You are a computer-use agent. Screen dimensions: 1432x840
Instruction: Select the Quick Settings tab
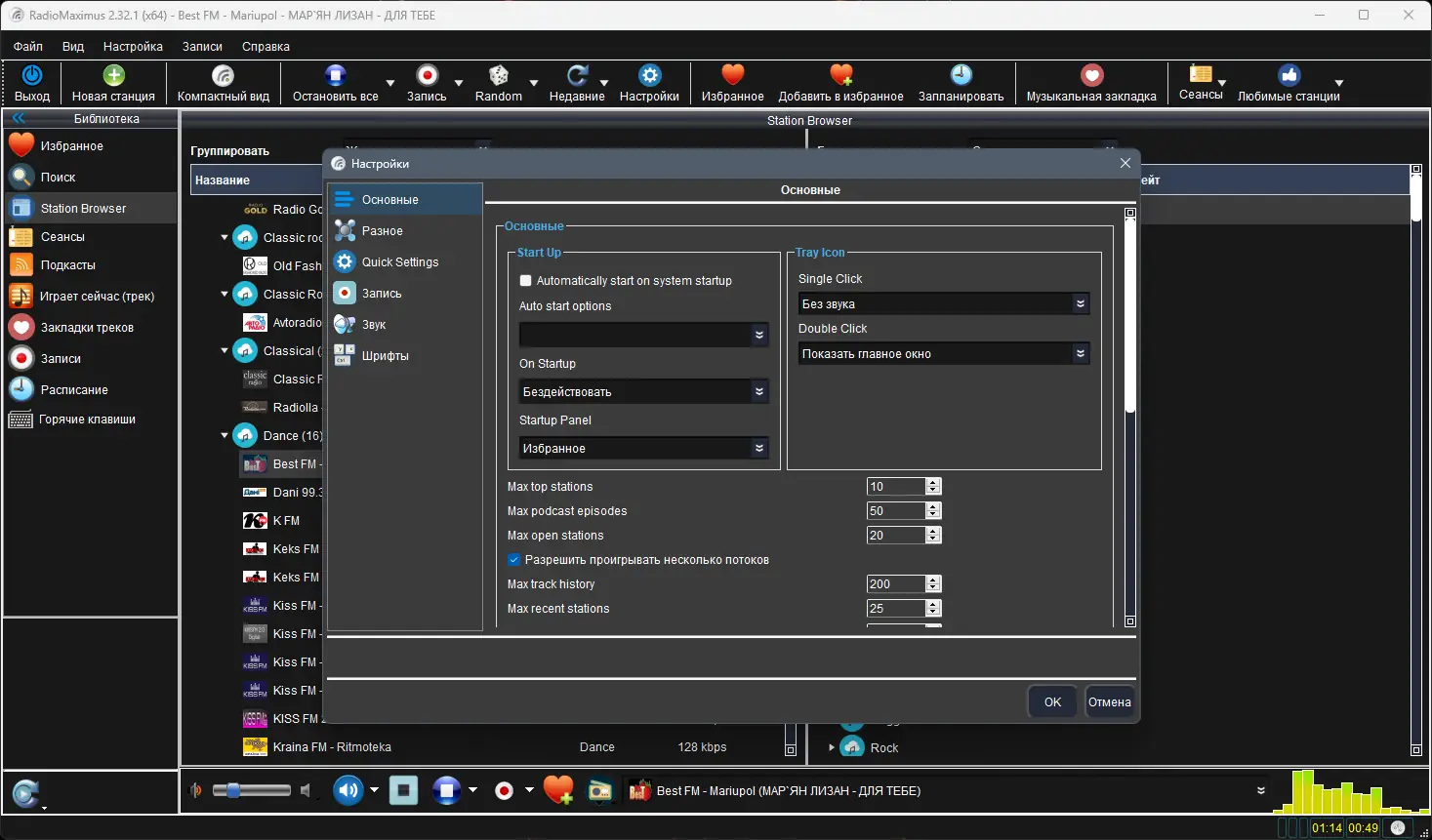[405, 262]
